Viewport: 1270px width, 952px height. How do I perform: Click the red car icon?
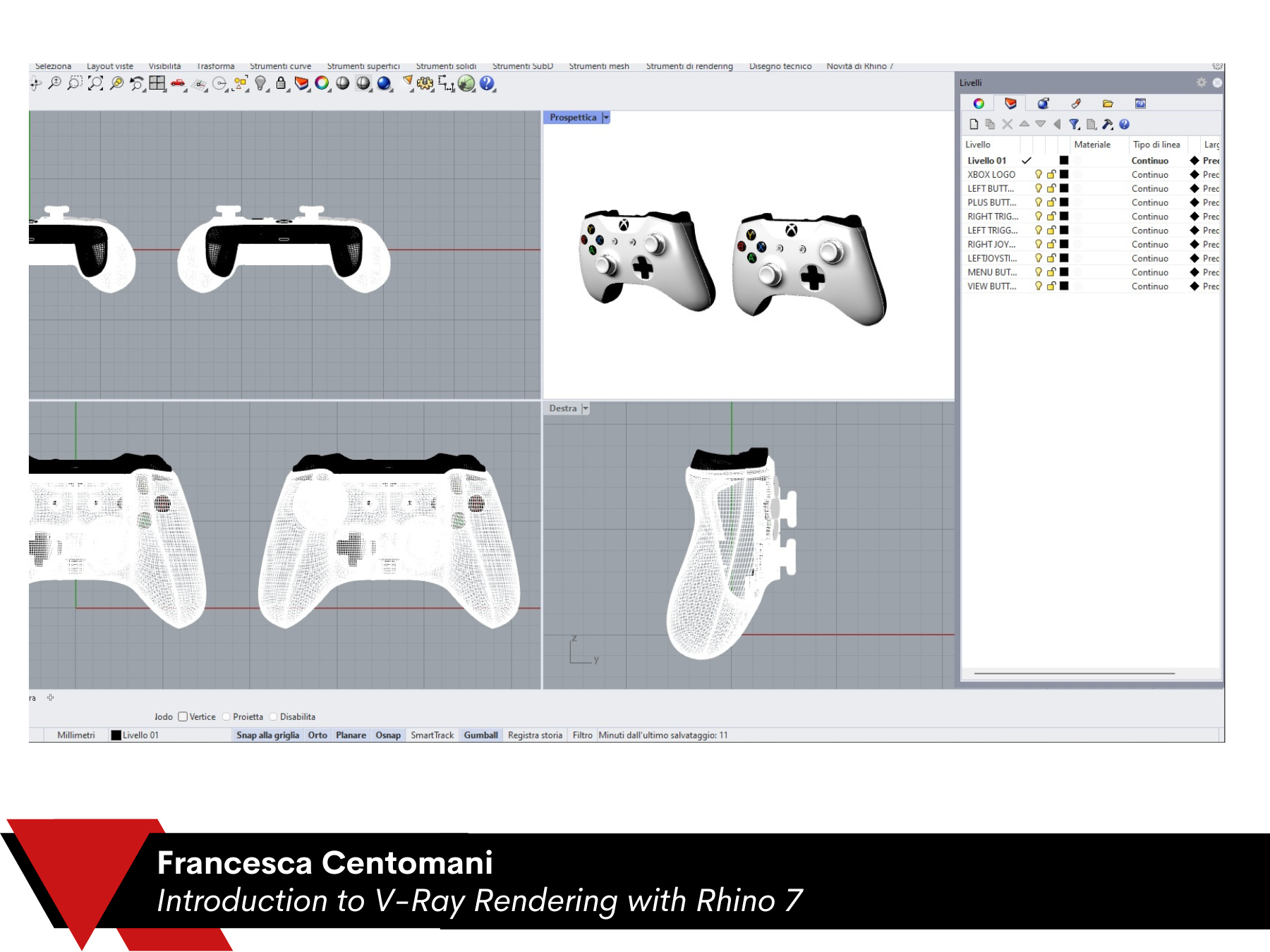pos(177,84)
